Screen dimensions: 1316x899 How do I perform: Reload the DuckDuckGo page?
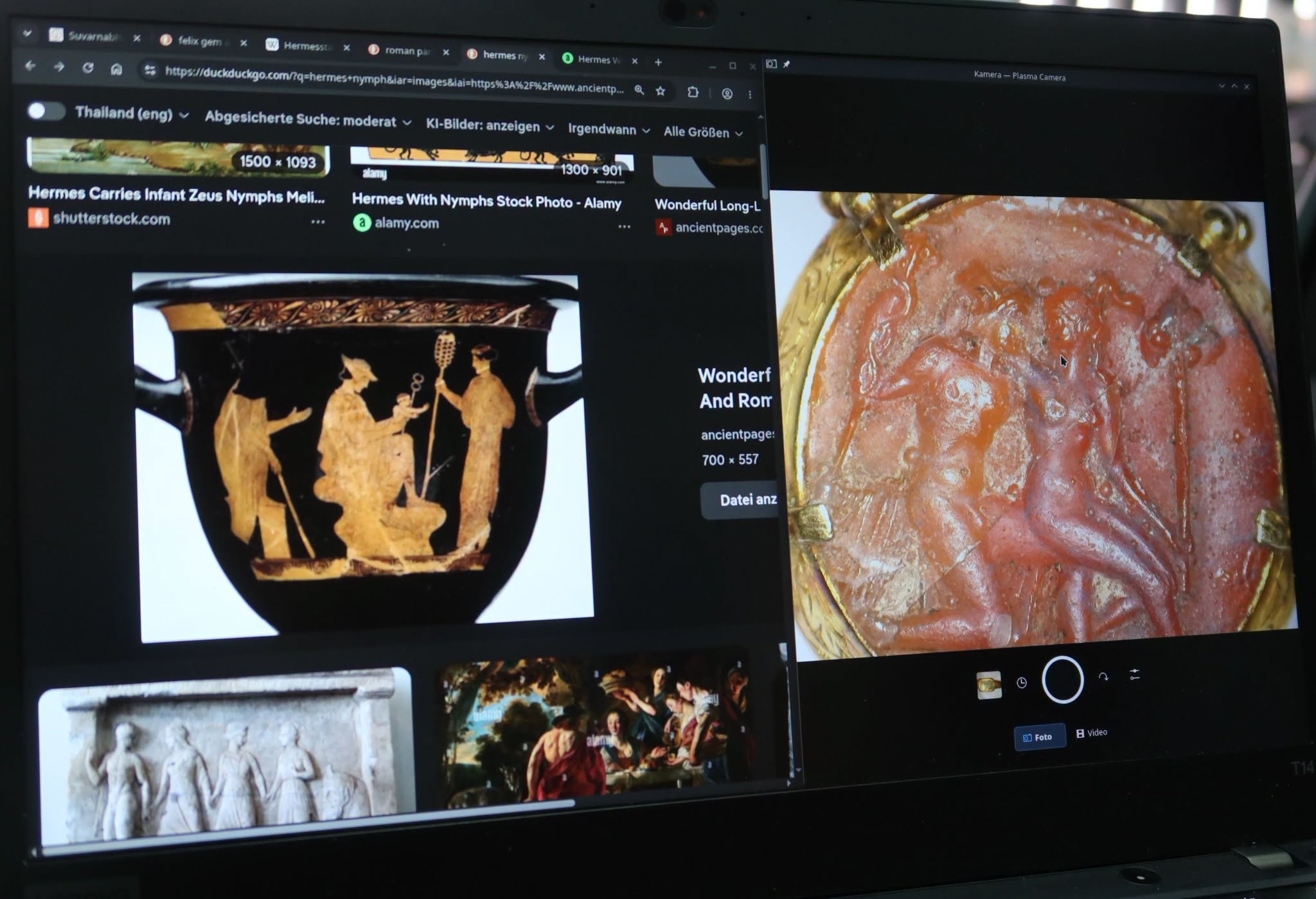pos(88,67)
